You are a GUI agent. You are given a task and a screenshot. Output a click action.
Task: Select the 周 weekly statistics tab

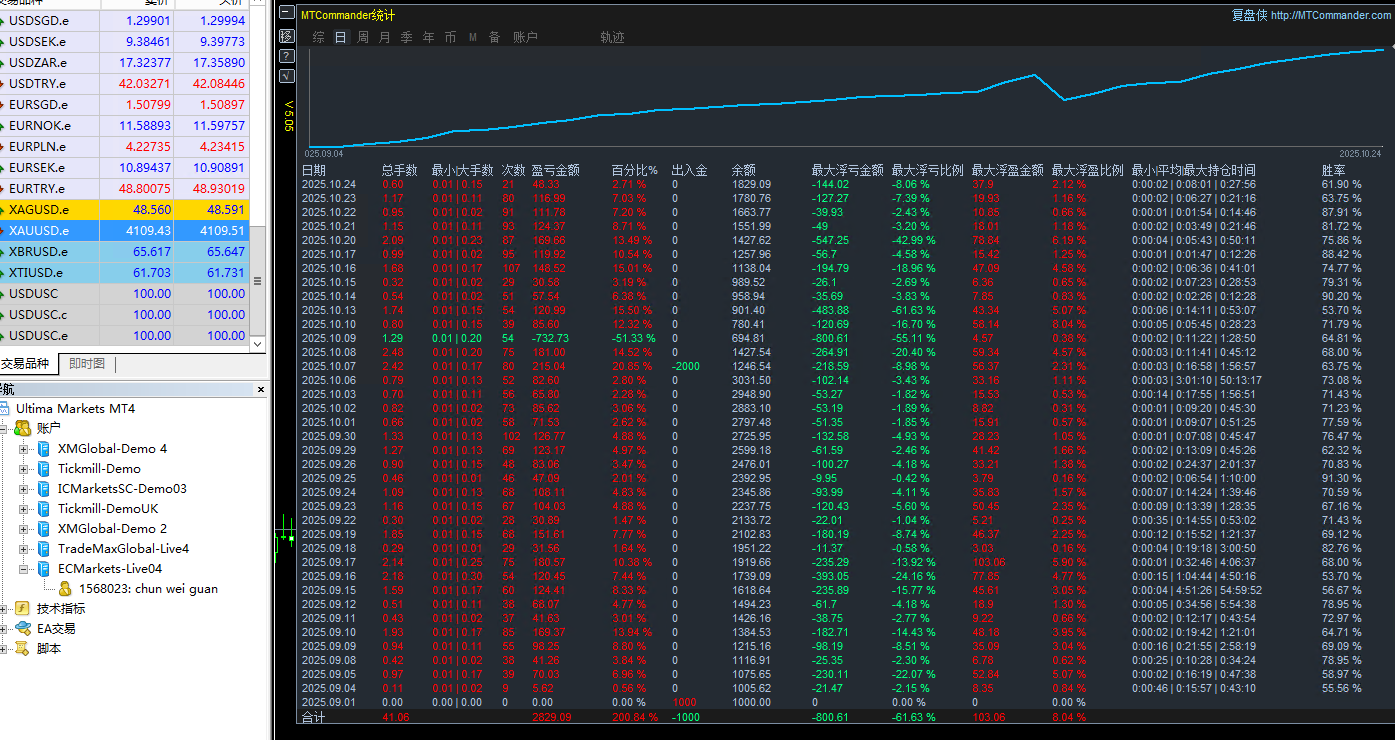363,37
